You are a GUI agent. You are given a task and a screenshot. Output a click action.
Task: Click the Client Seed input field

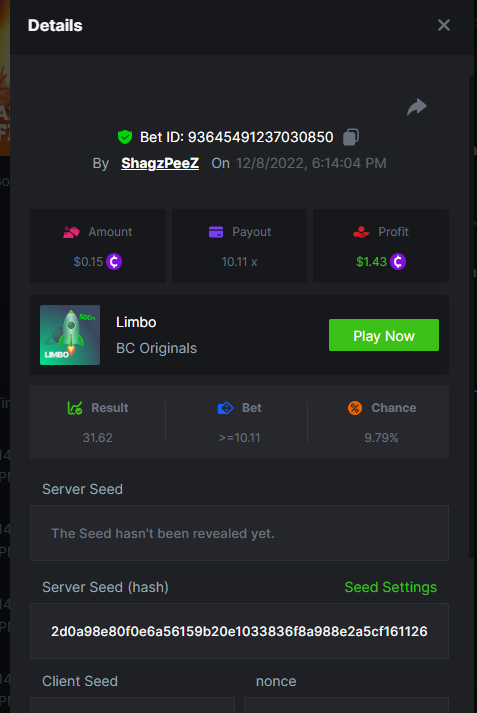pyautogui.click(x=132, y=705)
